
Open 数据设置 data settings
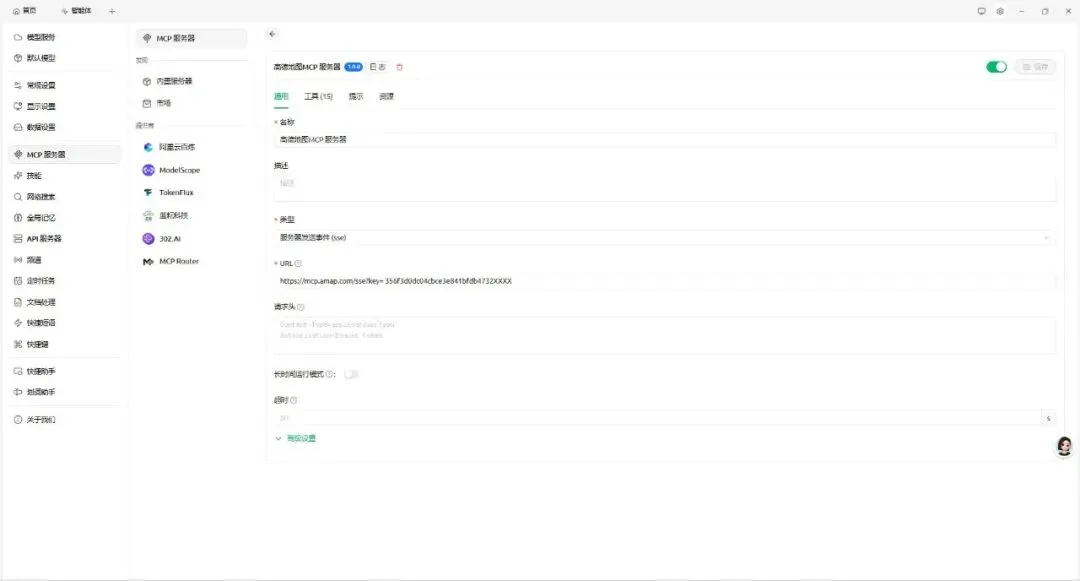pyautogui.click(x=66, y=127)
